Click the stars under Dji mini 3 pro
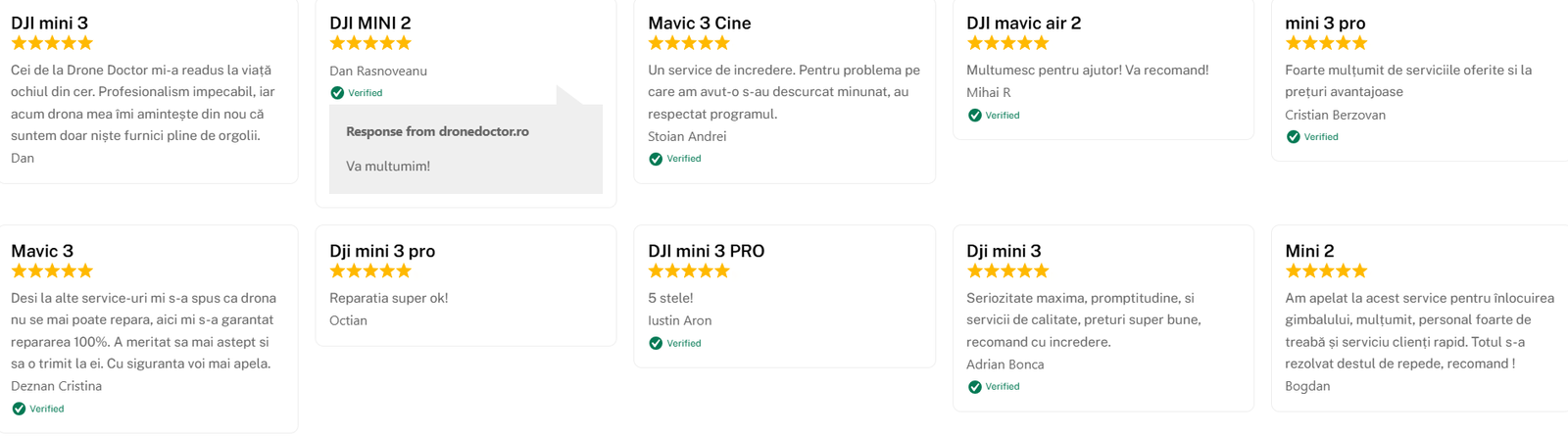This screenshot has height=436, width=1568. click(370, 271)
